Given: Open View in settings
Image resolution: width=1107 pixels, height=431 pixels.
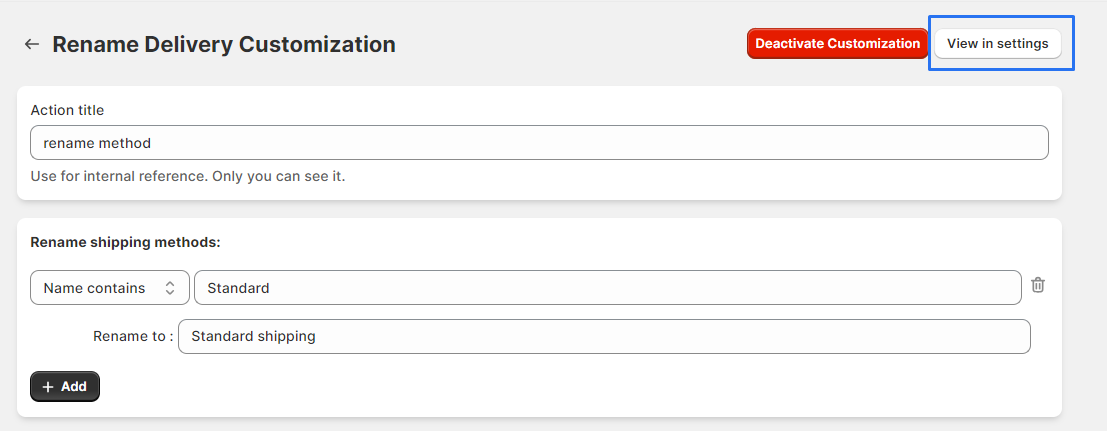Looking at the screenshot, I should coord(997,44).
